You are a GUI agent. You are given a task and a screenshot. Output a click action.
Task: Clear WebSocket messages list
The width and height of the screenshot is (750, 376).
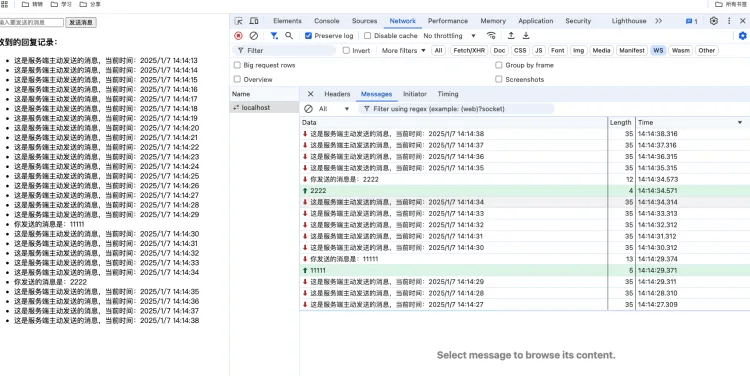pos(309,109)
